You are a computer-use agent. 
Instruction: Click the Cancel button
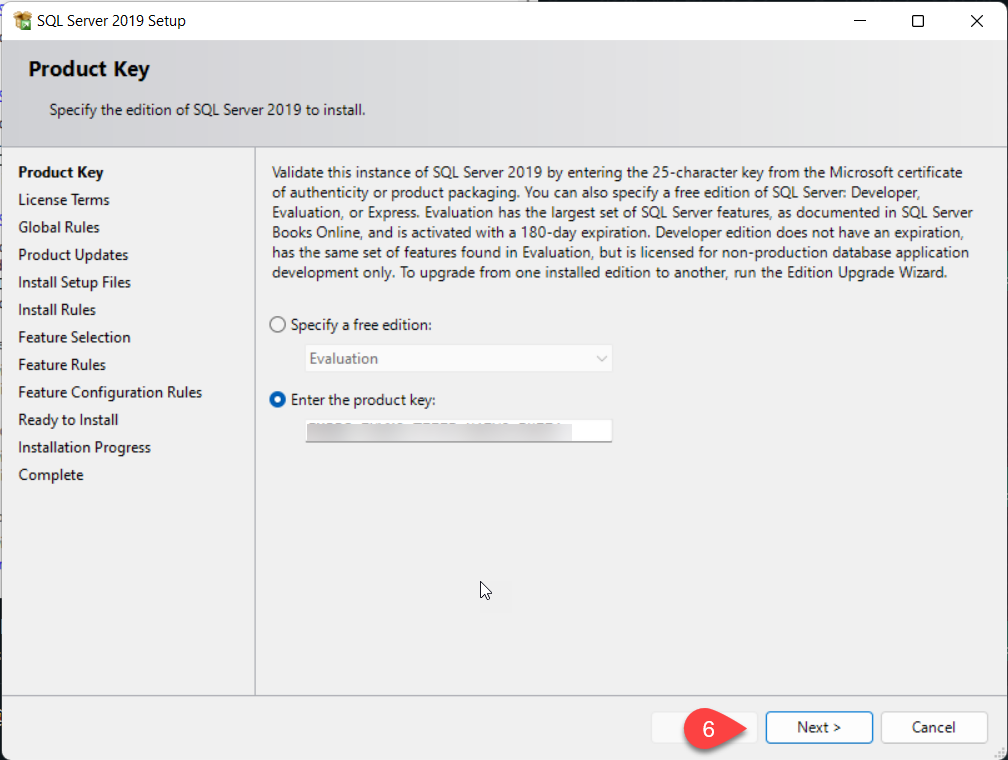(933, 727)
